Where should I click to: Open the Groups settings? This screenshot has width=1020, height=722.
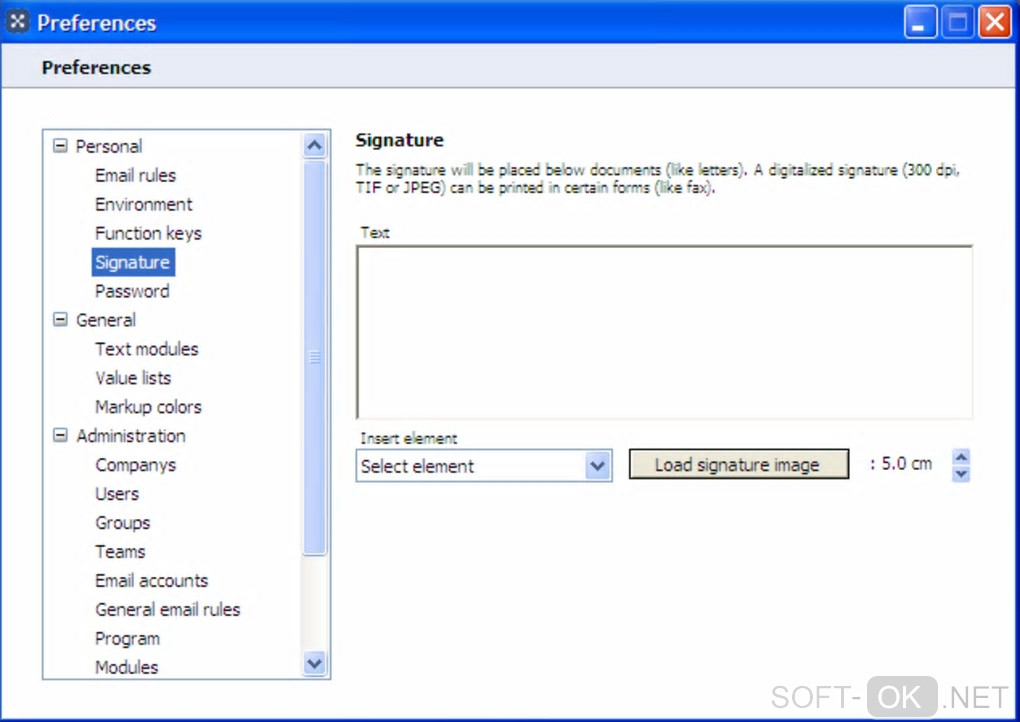tap(122, 523)
